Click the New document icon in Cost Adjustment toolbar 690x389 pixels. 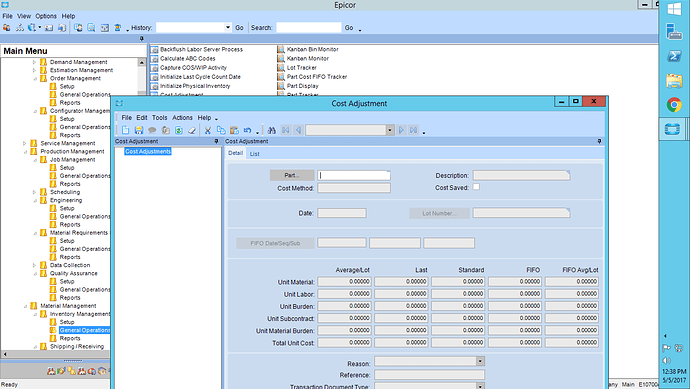tap(125, 130)
